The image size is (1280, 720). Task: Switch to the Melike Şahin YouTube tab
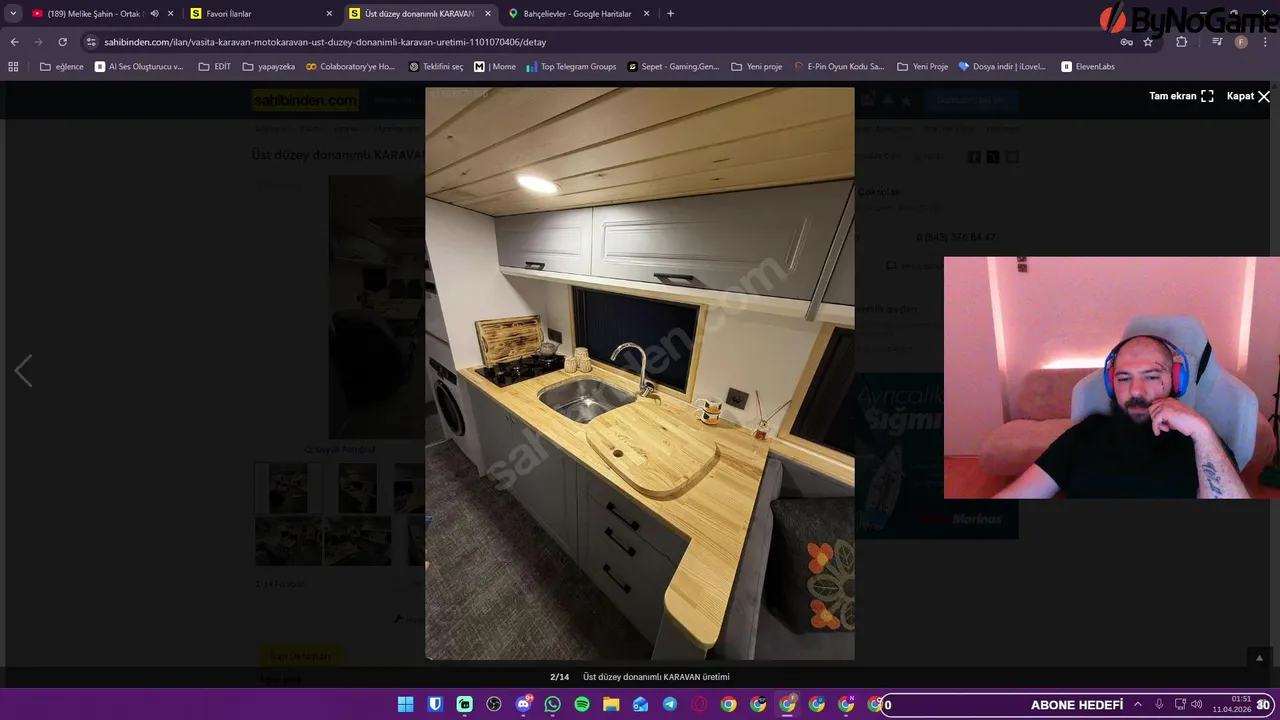point(95,14)
